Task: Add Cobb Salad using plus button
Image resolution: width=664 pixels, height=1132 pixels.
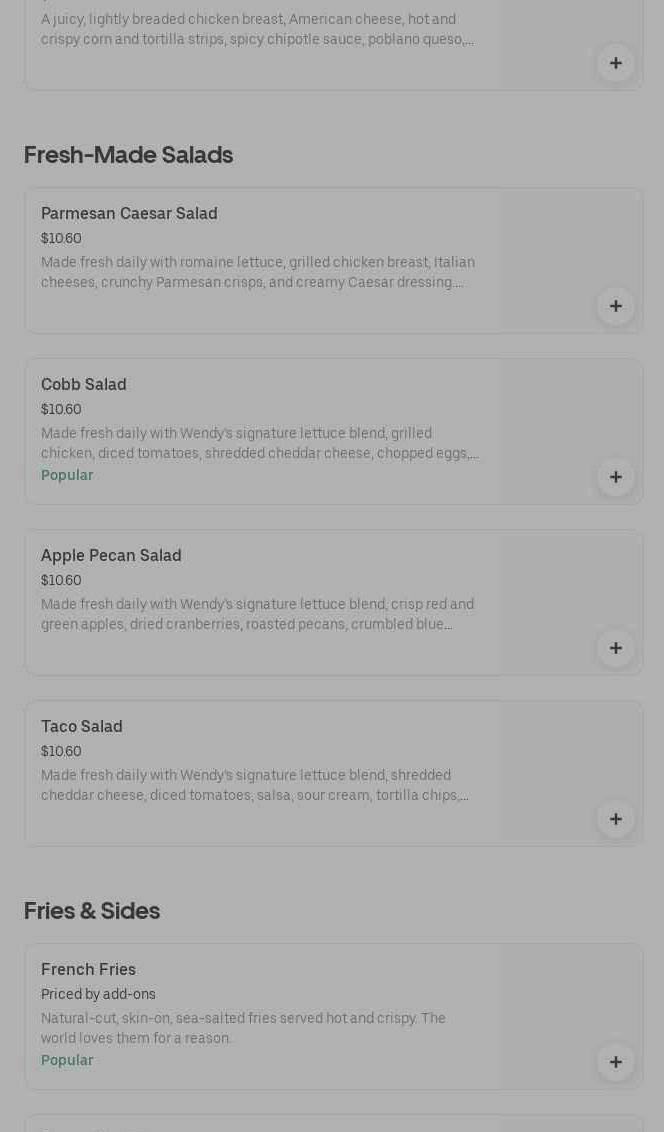Action: [615, 477]
